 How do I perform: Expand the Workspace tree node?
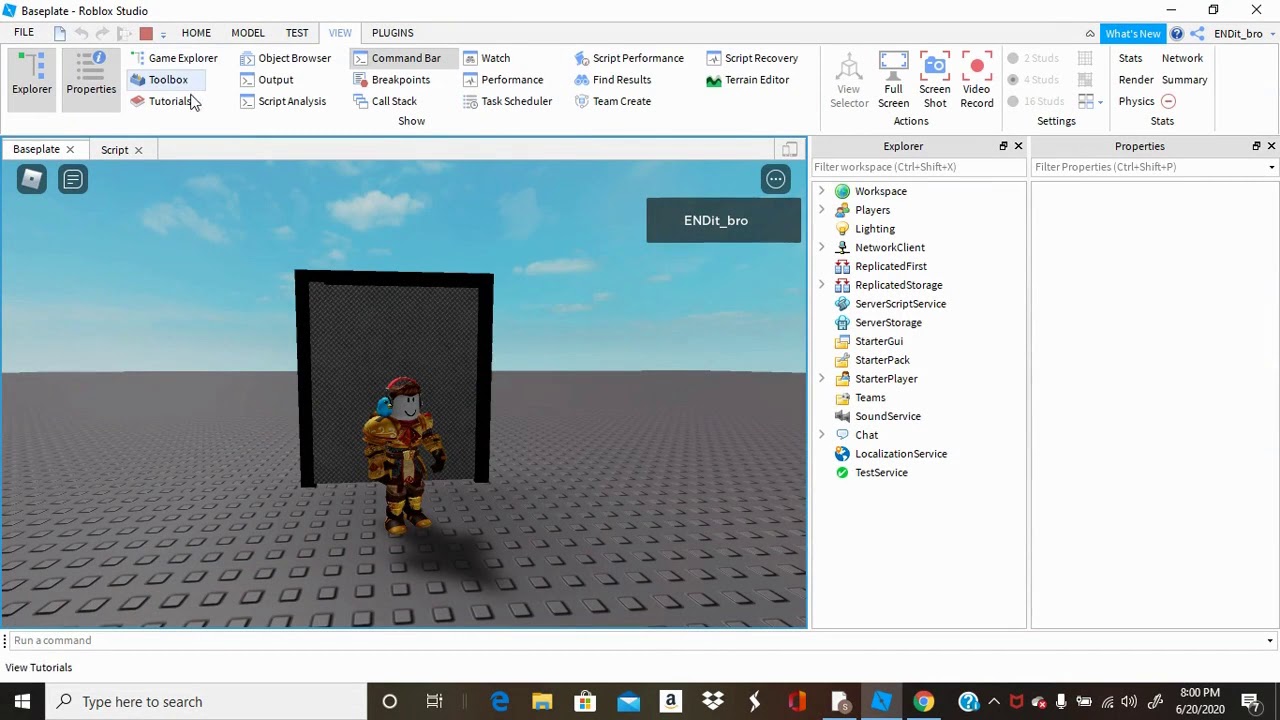[822, 191]
